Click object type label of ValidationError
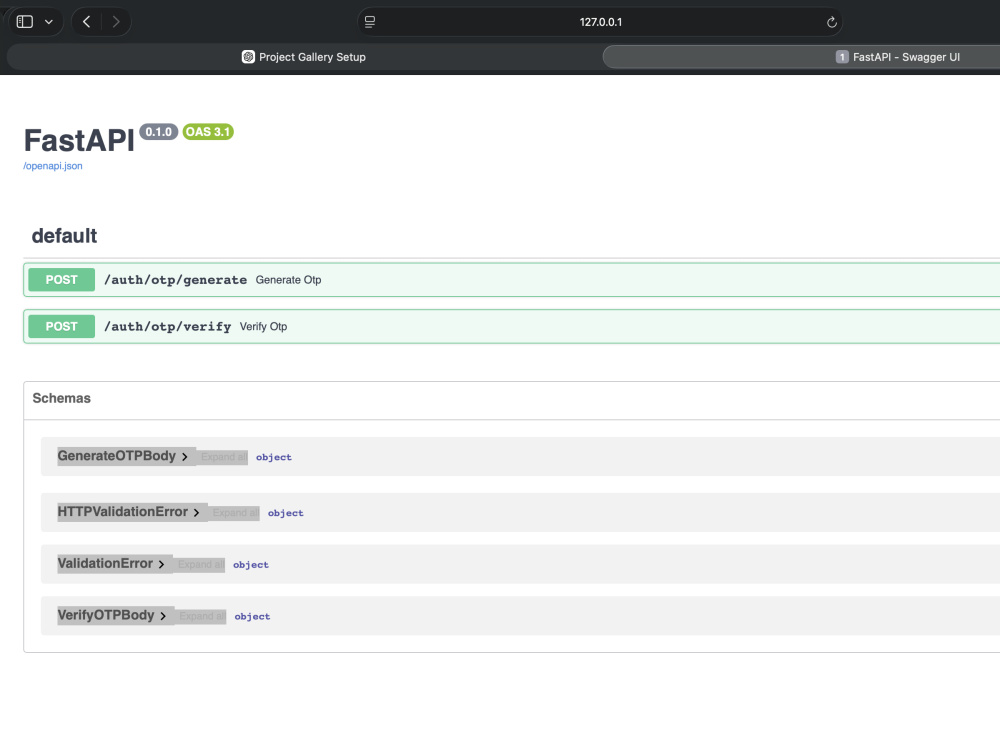 coord(251,564)
